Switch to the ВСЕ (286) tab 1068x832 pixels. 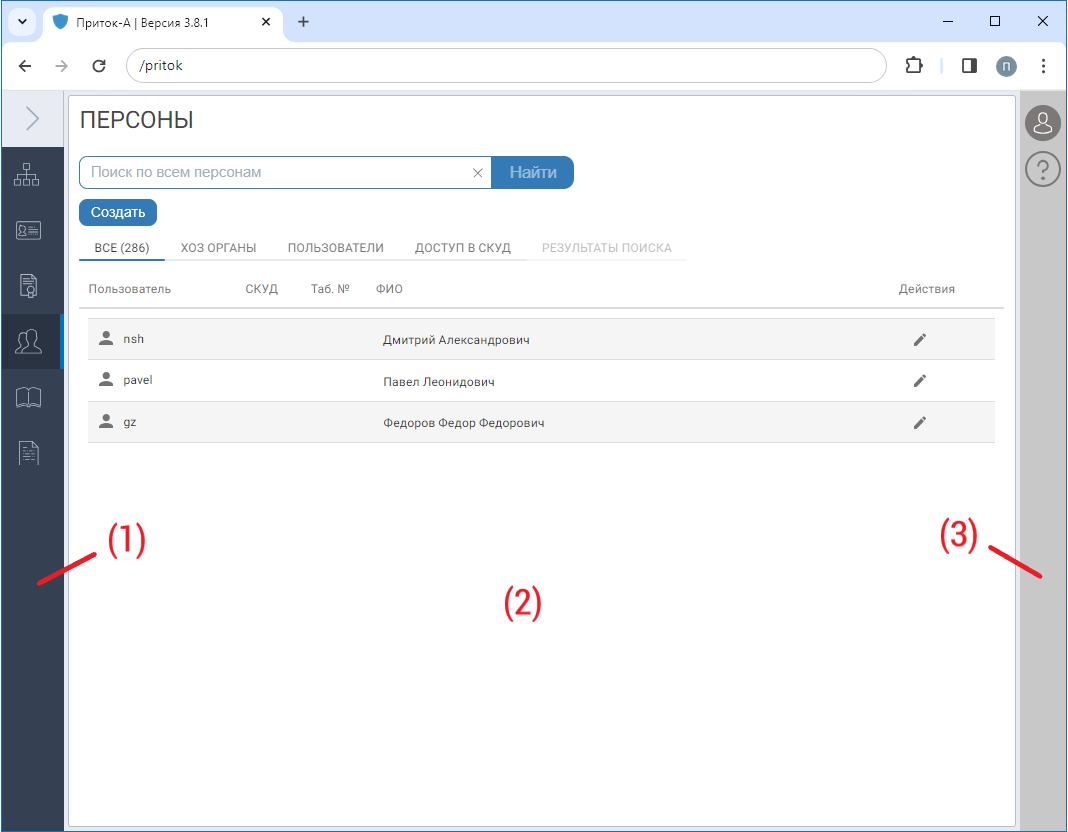pyautogui.click(x=122, y=248)
